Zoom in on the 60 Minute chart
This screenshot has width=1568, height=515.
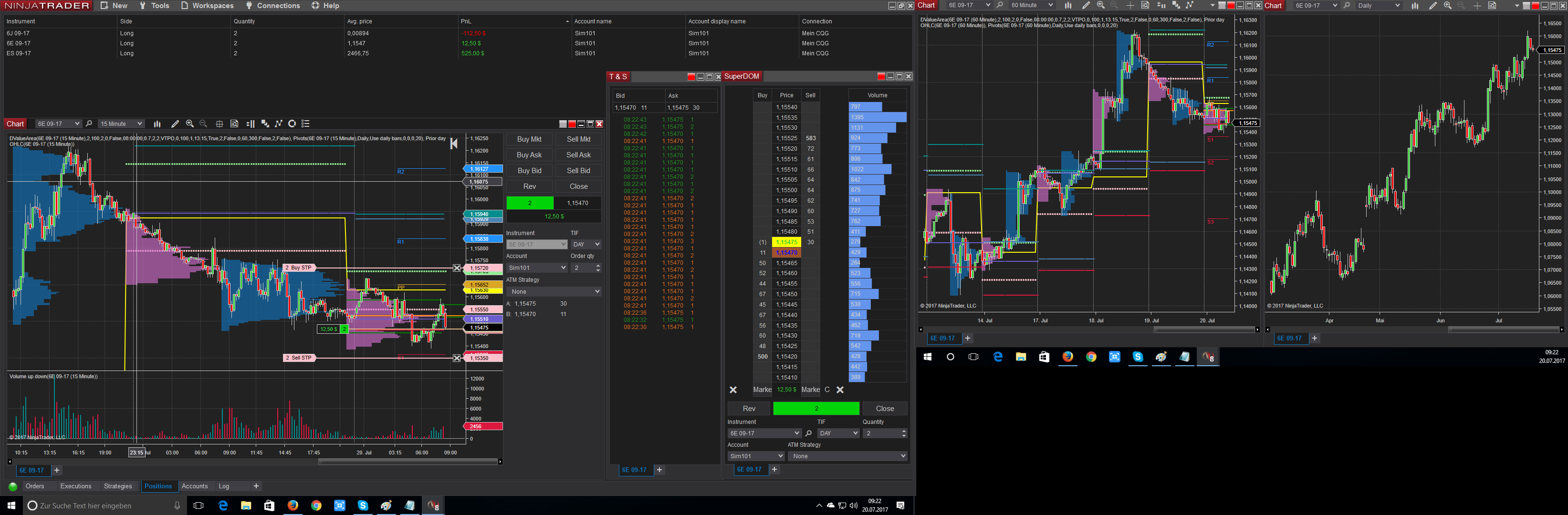point(1100,5)
